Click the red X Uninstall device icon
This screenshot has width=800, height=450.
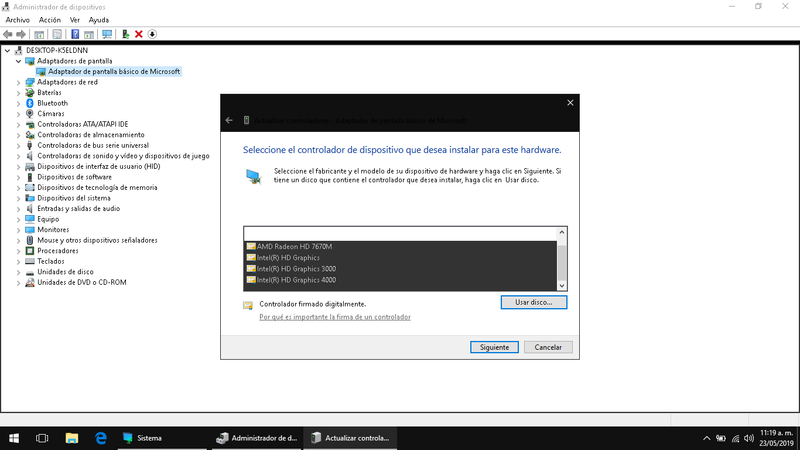tap(139, 34)
